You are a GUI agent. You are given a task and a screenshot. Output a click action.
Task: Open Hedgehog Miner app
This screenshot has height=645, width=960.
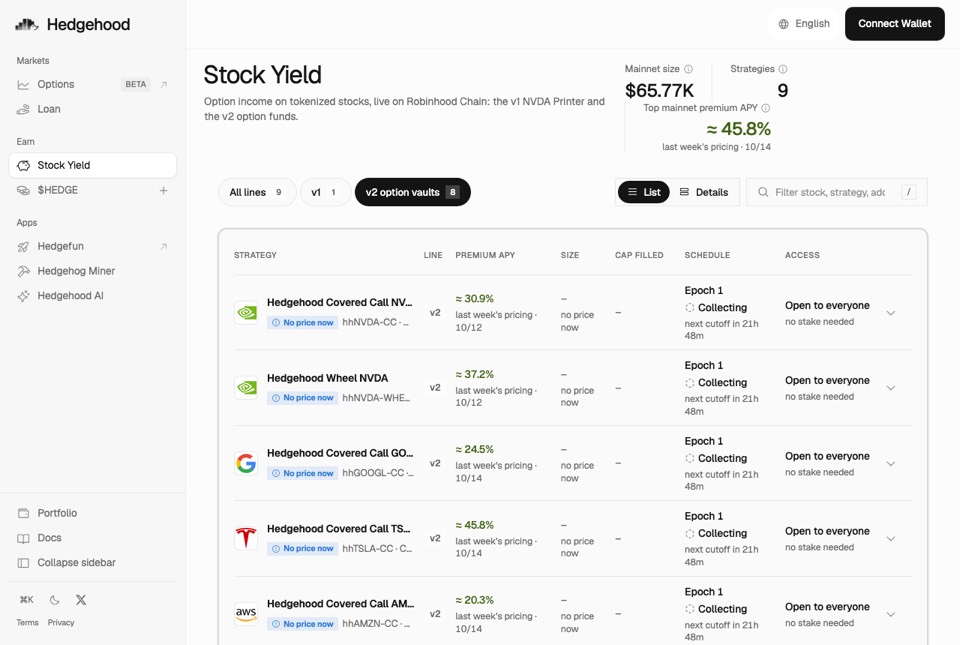click(x=92, y=271)
